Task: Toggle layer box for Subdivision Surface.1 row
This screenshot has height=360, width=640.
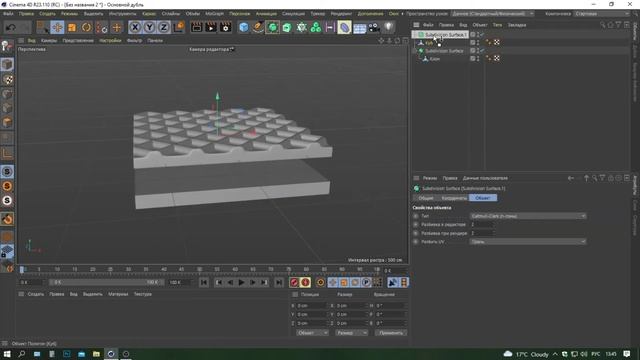Action: click(x=473, y=35)
